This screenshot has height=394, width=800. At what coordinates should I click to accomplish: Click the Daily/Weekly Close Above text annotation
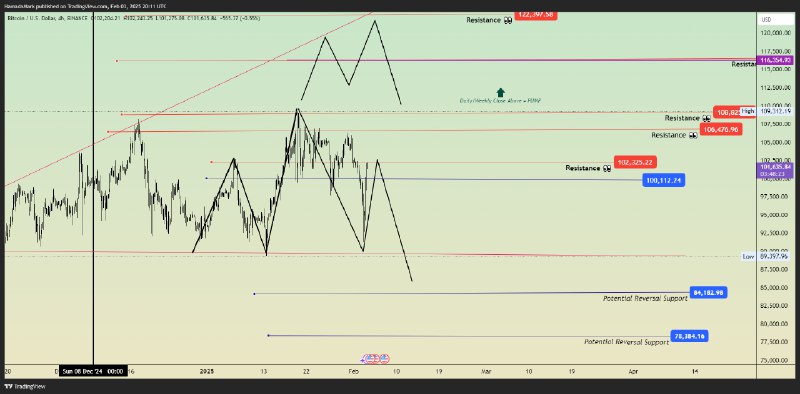(x=500, y=101)
